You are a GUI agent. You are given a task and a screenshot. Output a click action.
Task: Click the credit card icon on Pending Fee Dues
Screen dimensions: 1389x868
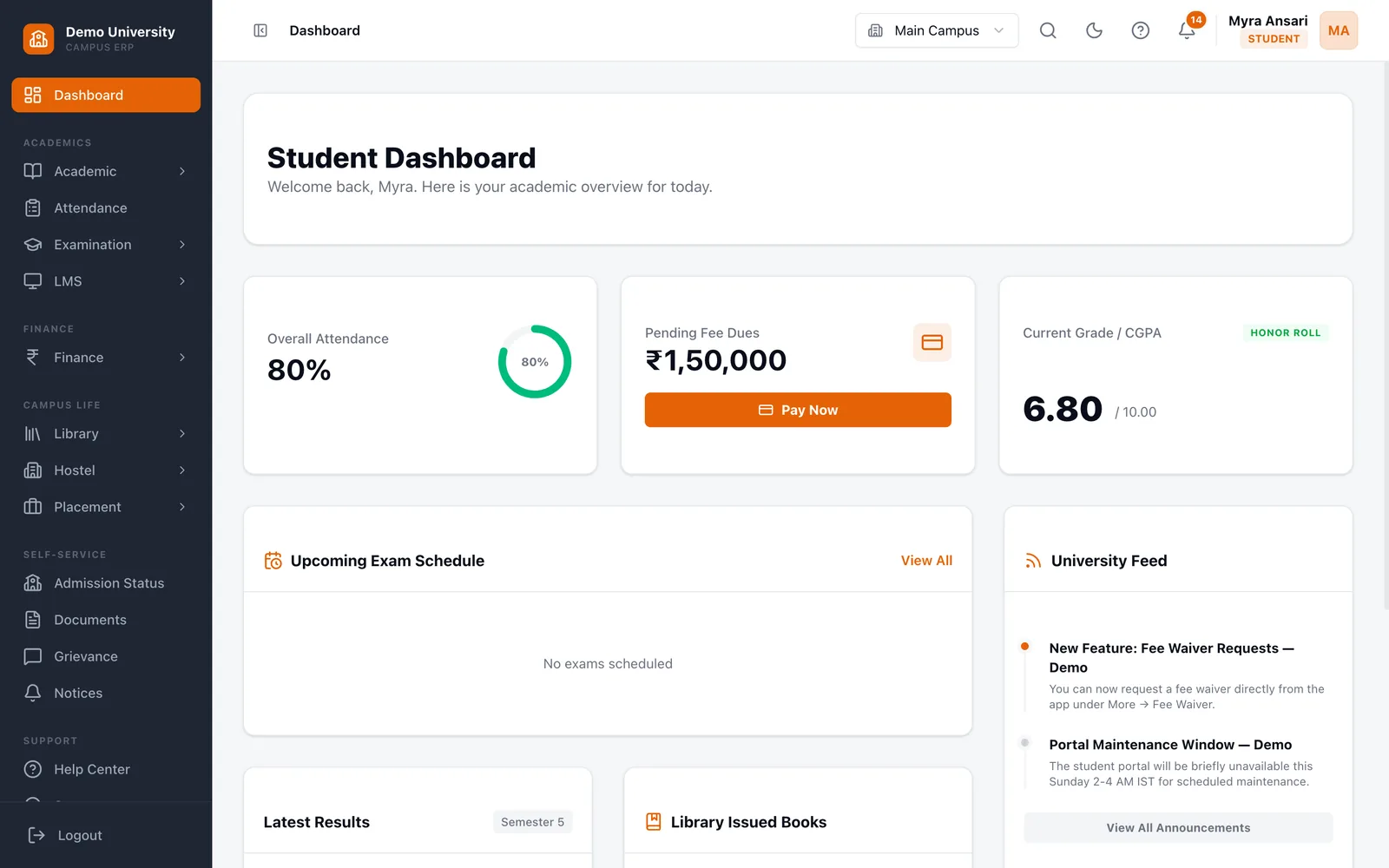pyautogui.click(x=932, y=342)
